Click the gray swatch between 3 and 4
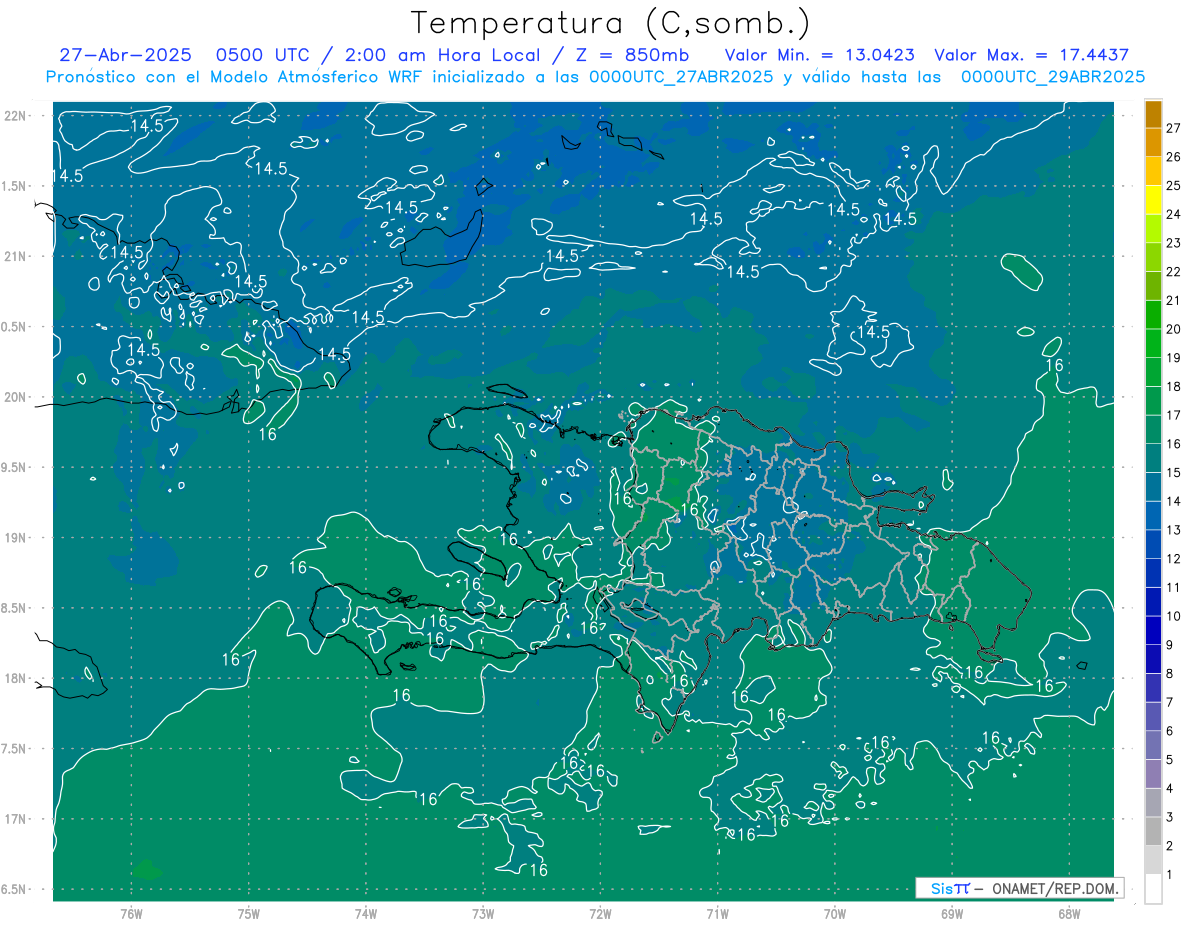Image resolution: width=1200 pixels, height=927 pixels. coord(1153,802)
